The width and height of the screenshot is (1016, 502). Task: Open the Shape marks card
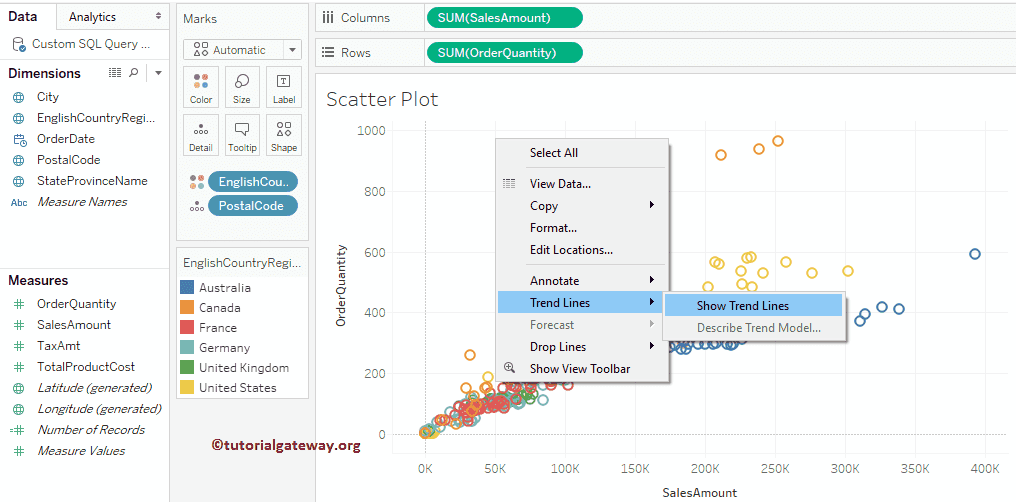point(284,135)
